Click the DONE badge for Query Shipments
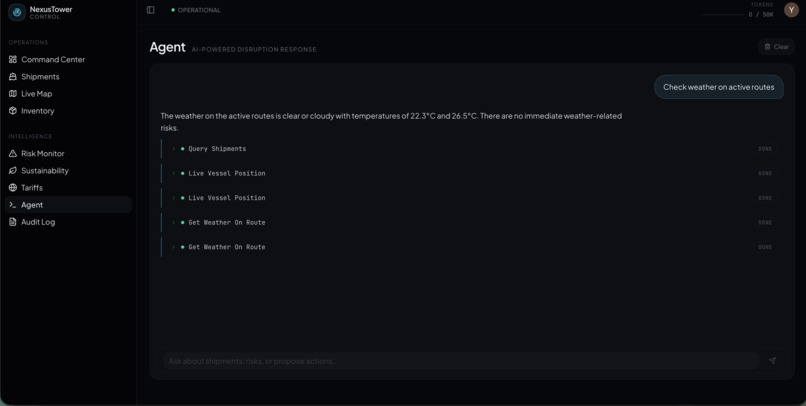Screen dimensions: 806x406 765,149
